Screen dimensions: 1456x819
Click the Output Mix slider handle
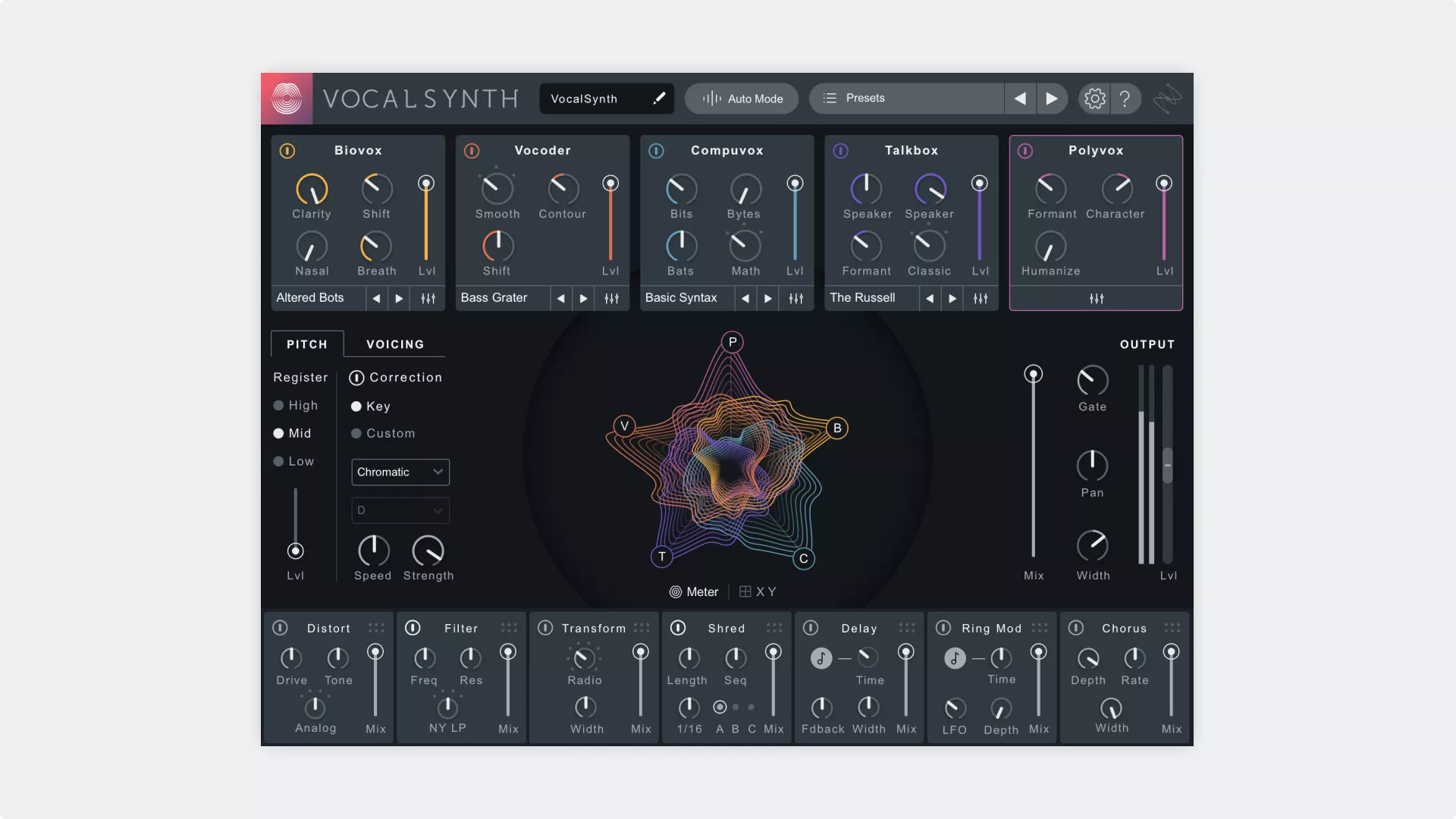click(x=1033, y=374)
